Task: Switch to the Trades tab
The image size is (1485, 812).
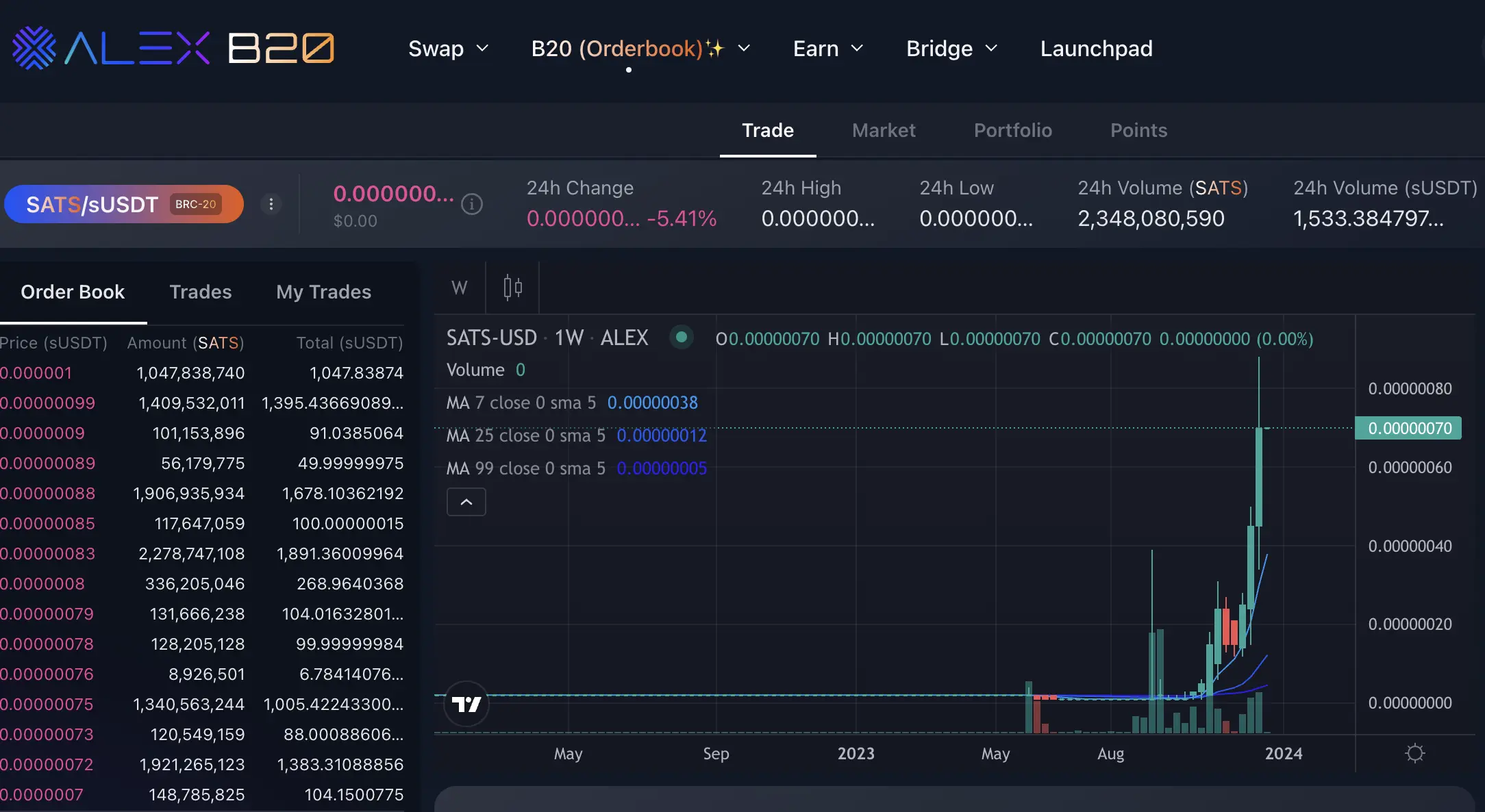Action: [200, 292]
